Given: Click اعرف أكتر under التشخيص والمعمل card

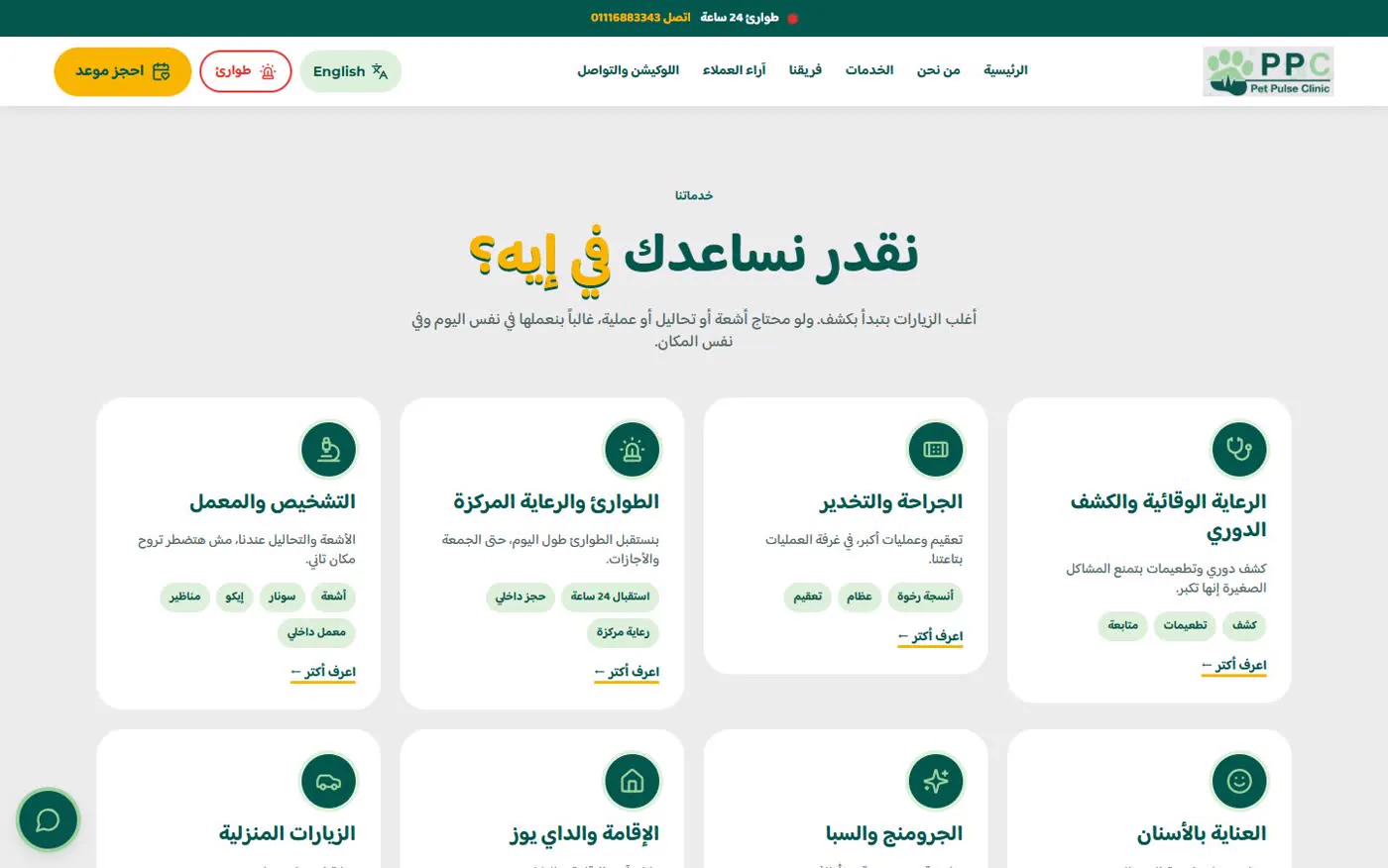Looking at the screenshot, I should (323, 673).
